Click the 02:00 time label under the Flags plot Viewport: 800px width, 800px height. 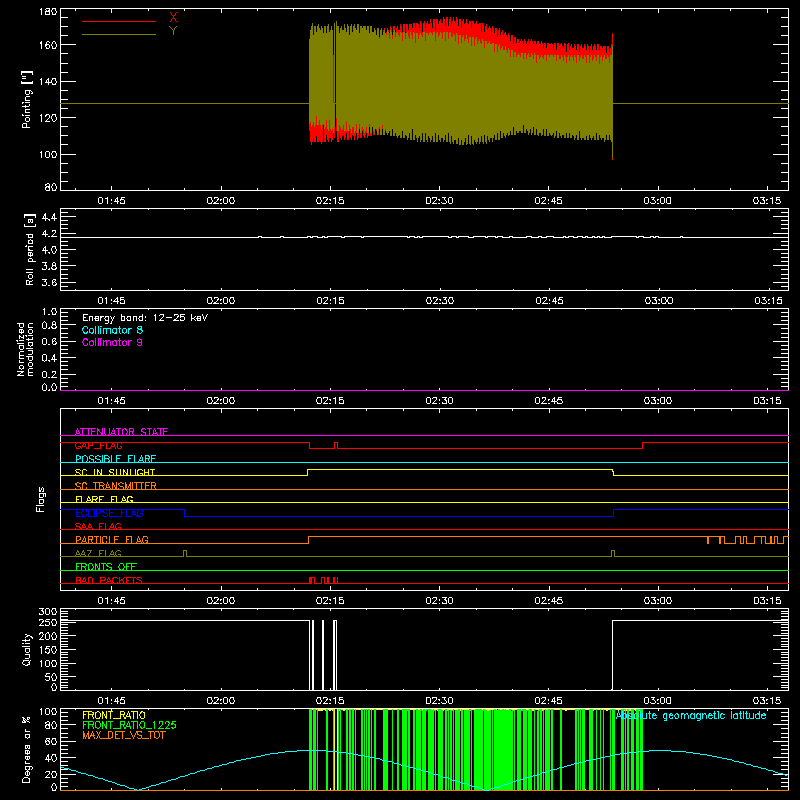221,601
